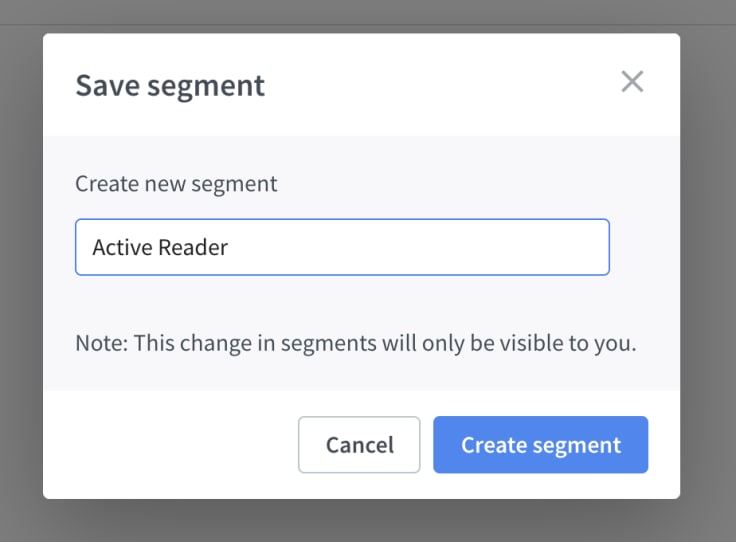The height and width of the screenshot is (542, 736).
Task: Focus the segment name input field
Action: (342, 247)
